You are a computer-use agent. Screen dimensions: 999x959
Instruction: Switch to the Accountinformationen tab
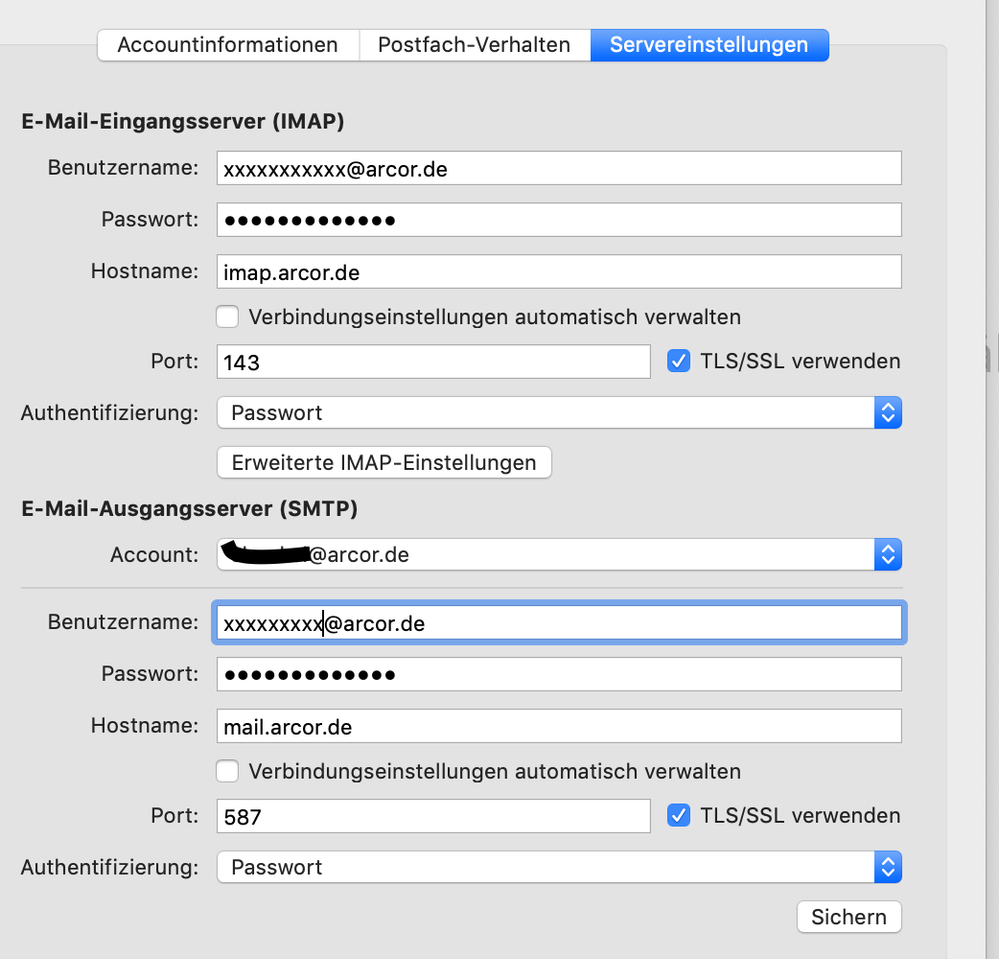(227, 45)
